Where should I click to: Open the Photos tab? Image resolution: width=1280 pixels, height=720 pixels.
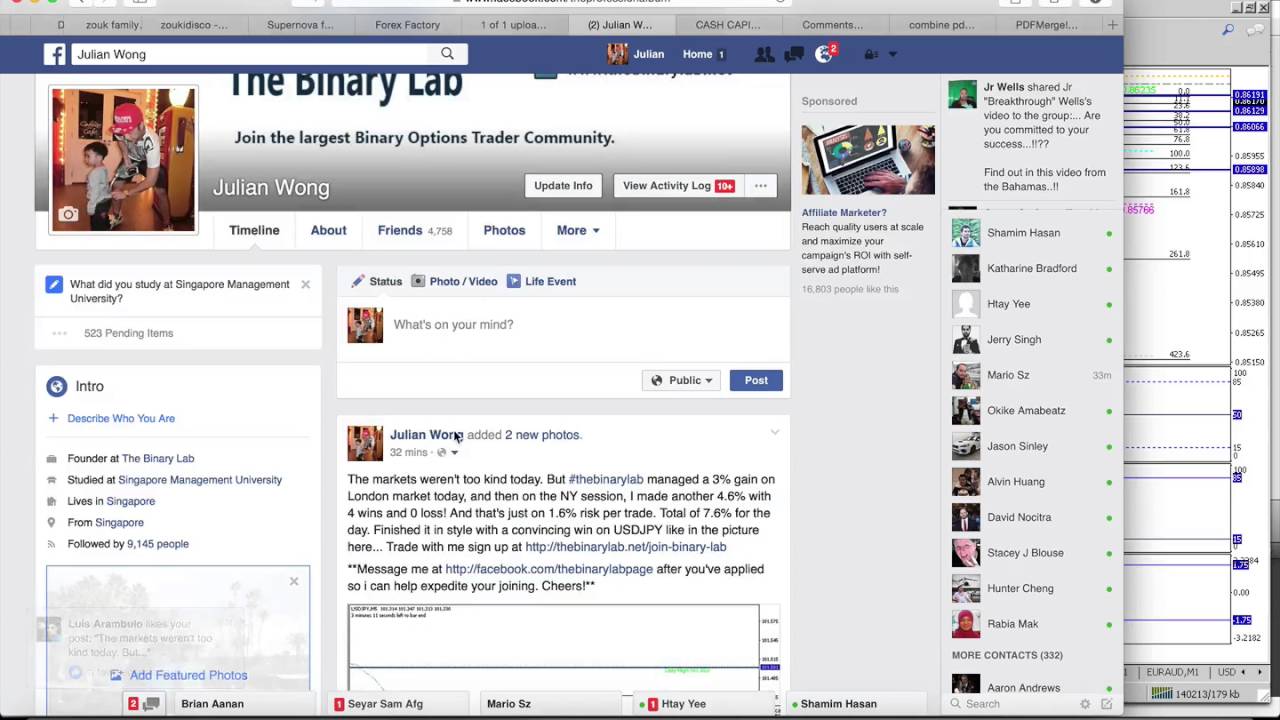[504, 230]
